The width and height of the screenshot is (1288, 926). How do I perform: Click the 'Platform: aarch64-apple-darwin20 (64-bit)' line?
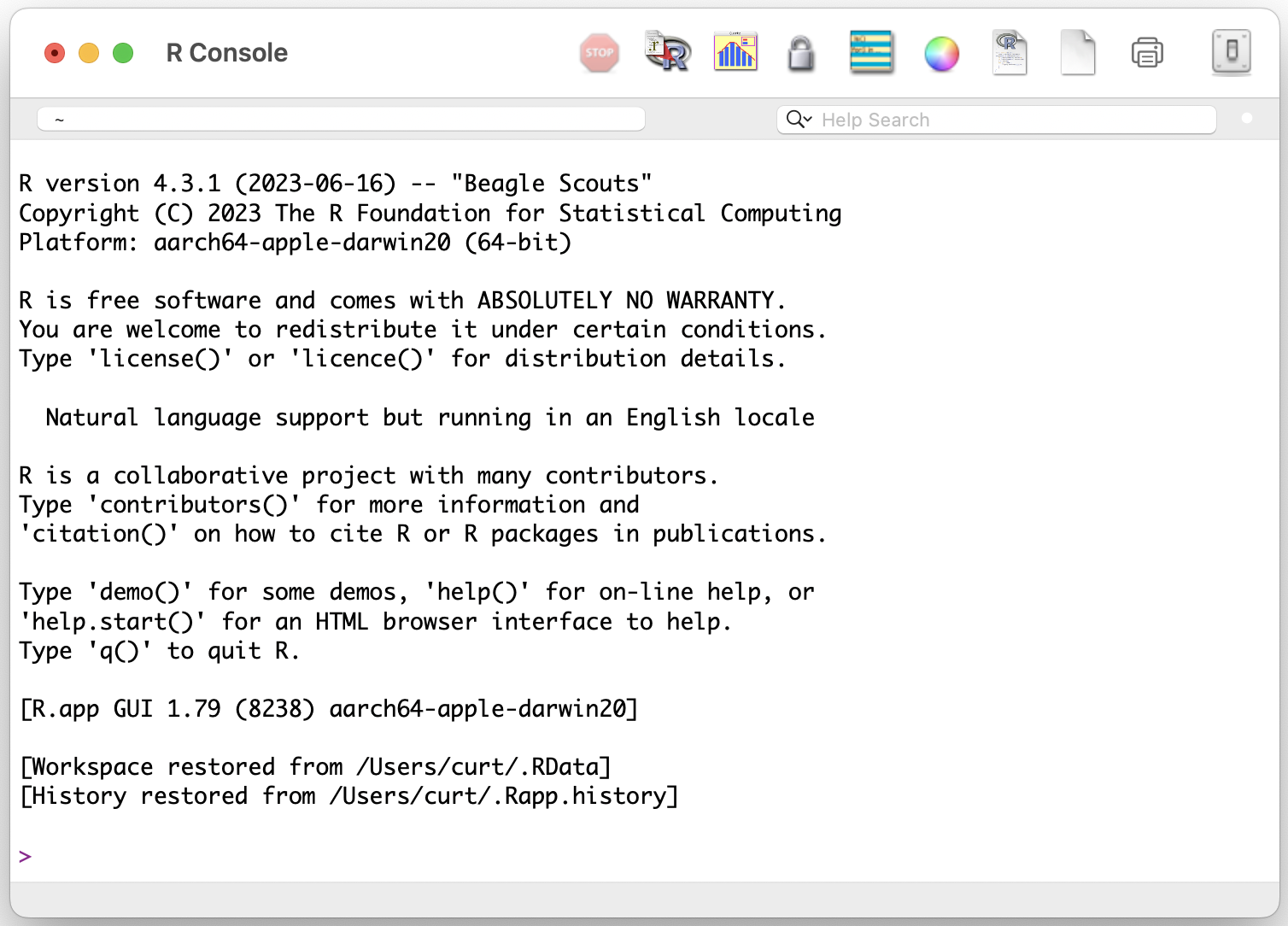click(296, 243)
